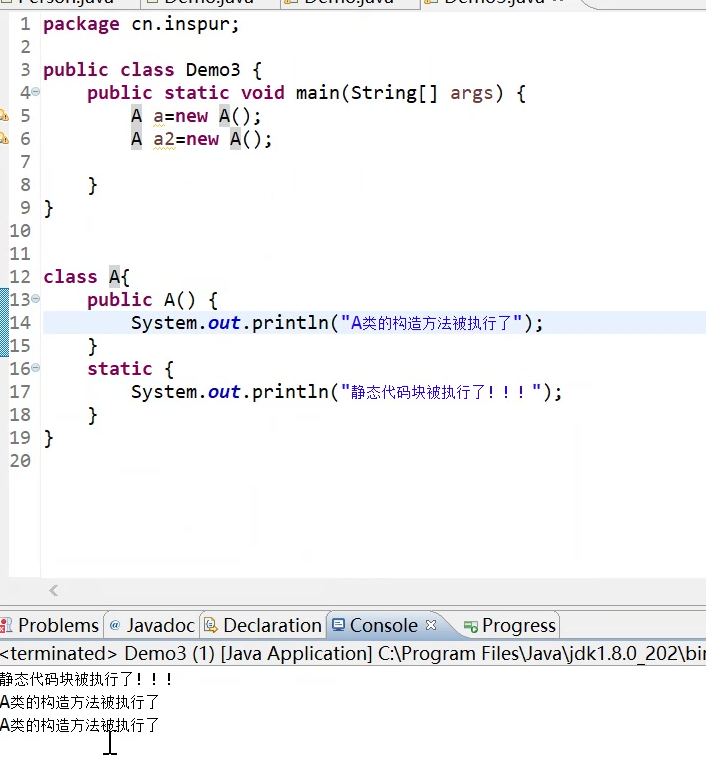Close the Console view using its X icon
The image size is (706, 782).
tap(431, 625)
